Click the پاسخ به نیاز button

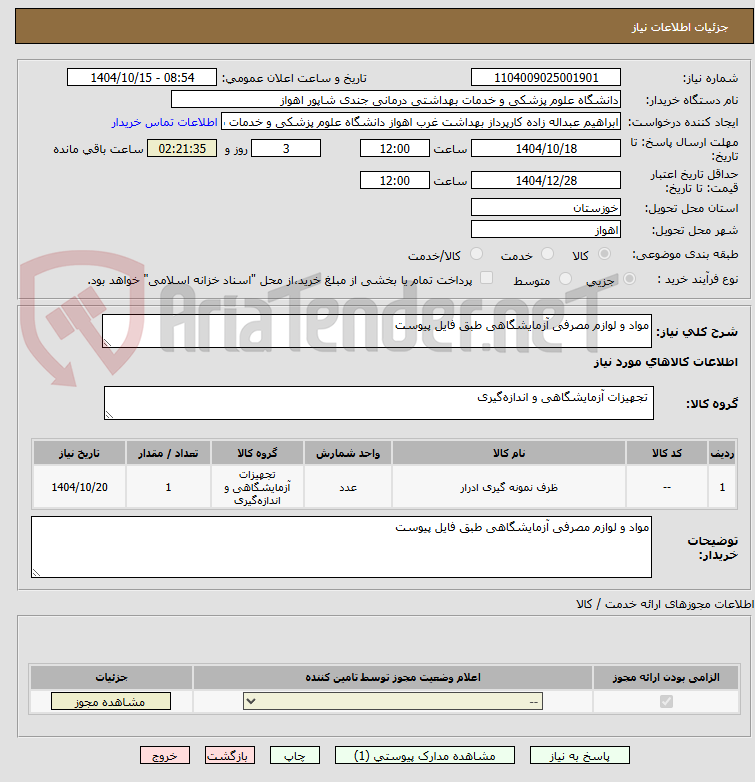pyautogui.click(x=579, y=756)
